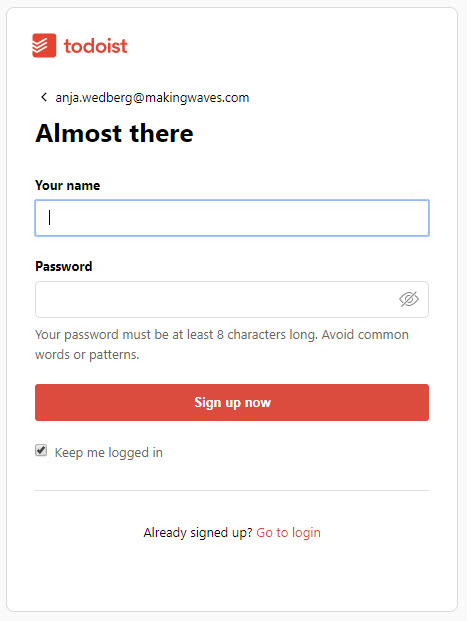Screen dimensions: 467x621
Task: Focus the Password input field
Action: pyautogui.click(x=232, y=299)
